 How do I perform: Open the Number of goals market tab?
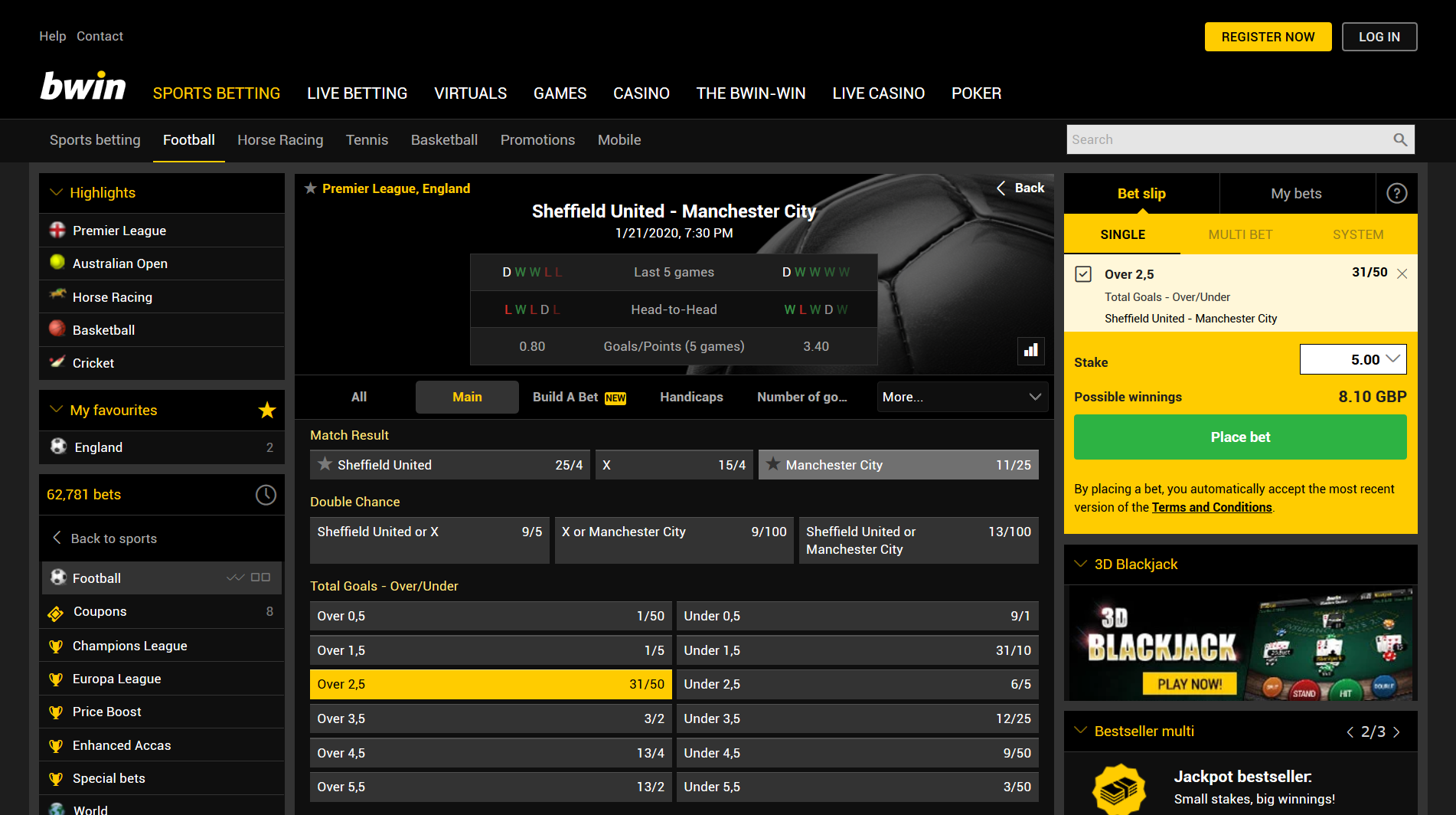click(x=802, y=397)
